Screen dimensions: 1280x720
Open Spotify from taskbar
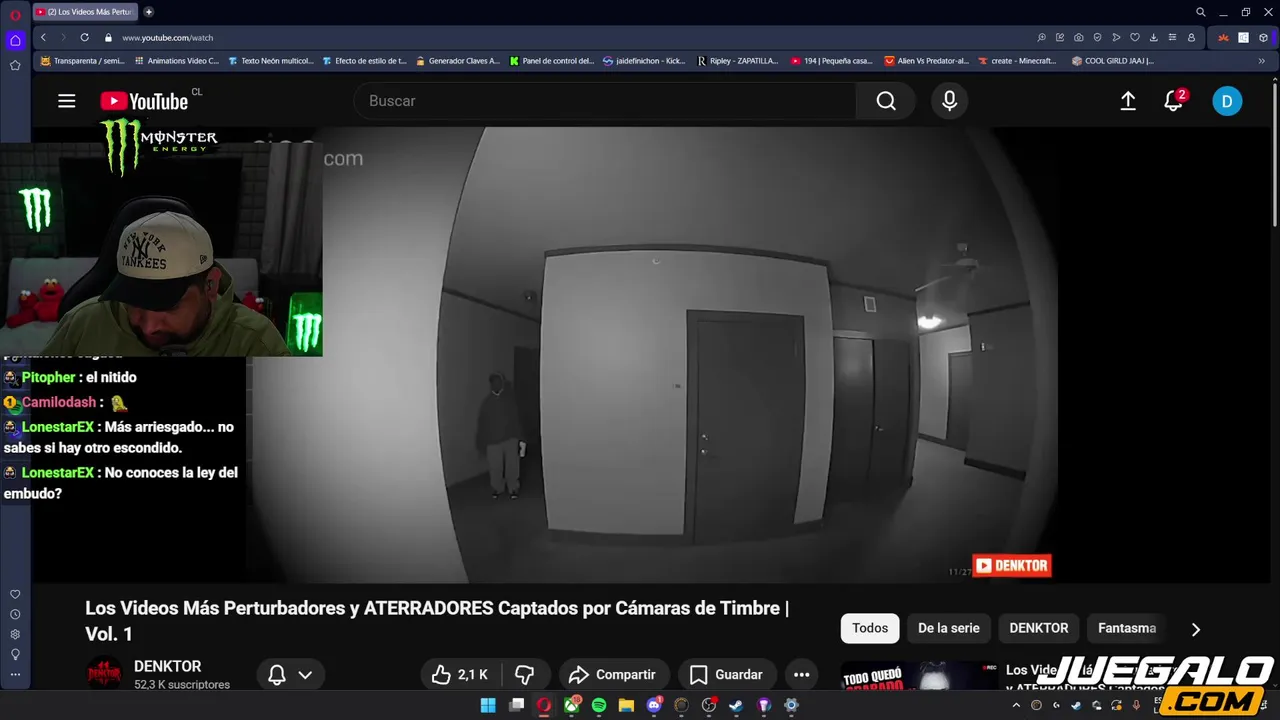pos(598,705)
